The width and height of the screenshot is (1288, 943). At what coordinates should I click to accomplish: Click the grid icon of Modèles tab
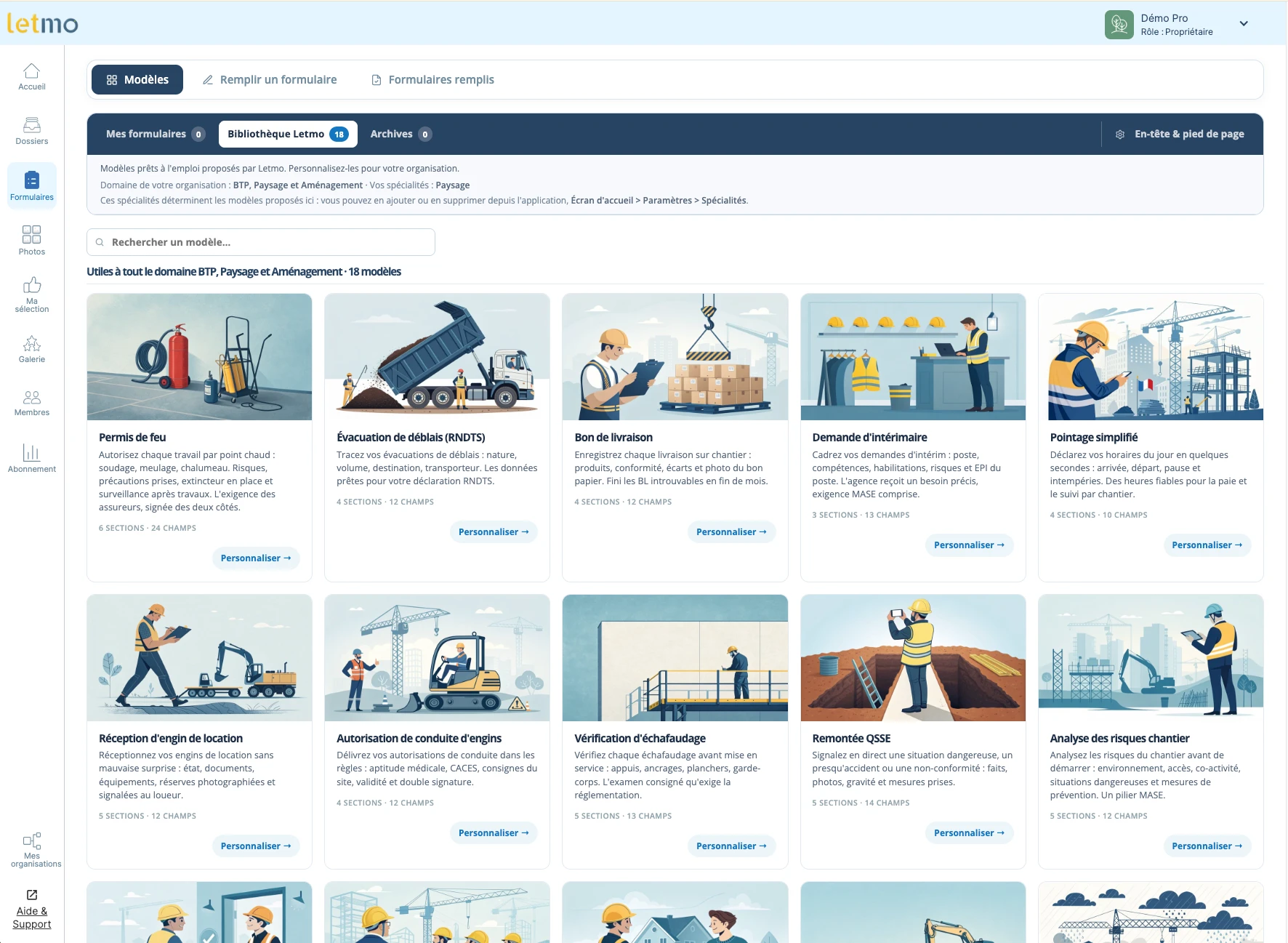pos(112,80)
